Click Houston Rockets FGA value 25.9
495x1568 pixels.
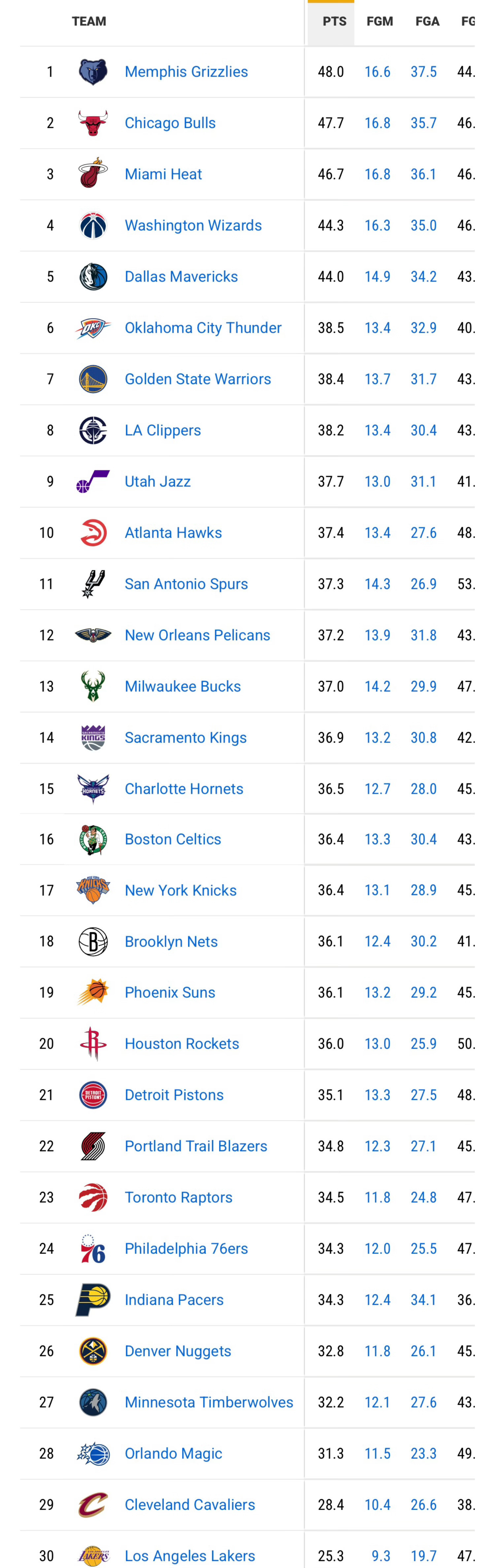[x=423, y=1043]
